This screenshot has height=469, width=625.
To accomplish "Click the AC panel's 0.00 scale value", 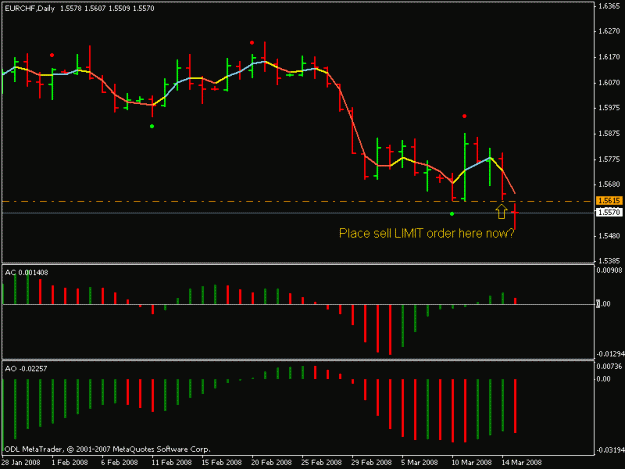I will click(x=603, y=304).
